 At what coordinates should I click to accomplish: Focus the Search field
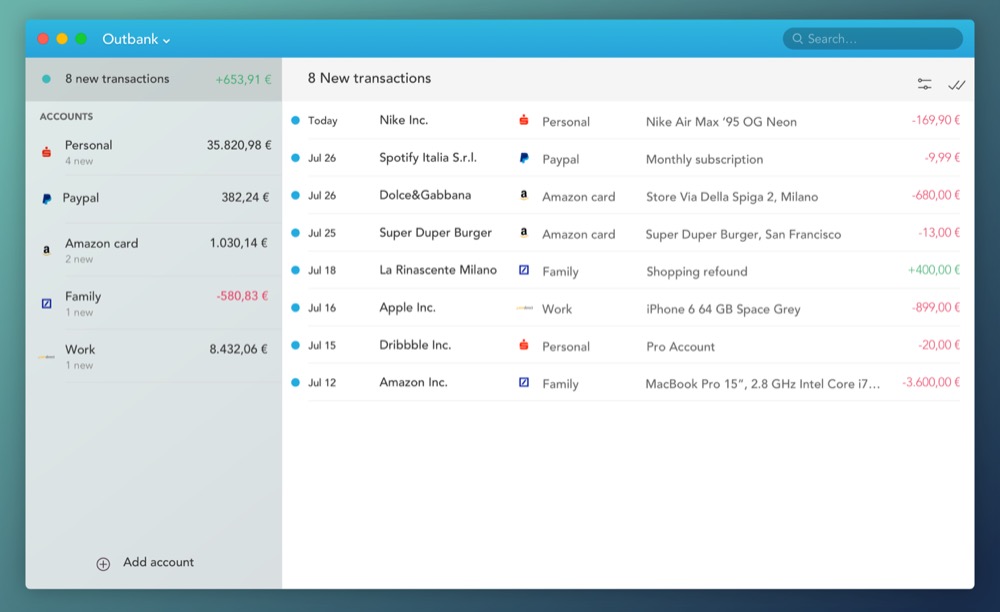pos(872,39)
